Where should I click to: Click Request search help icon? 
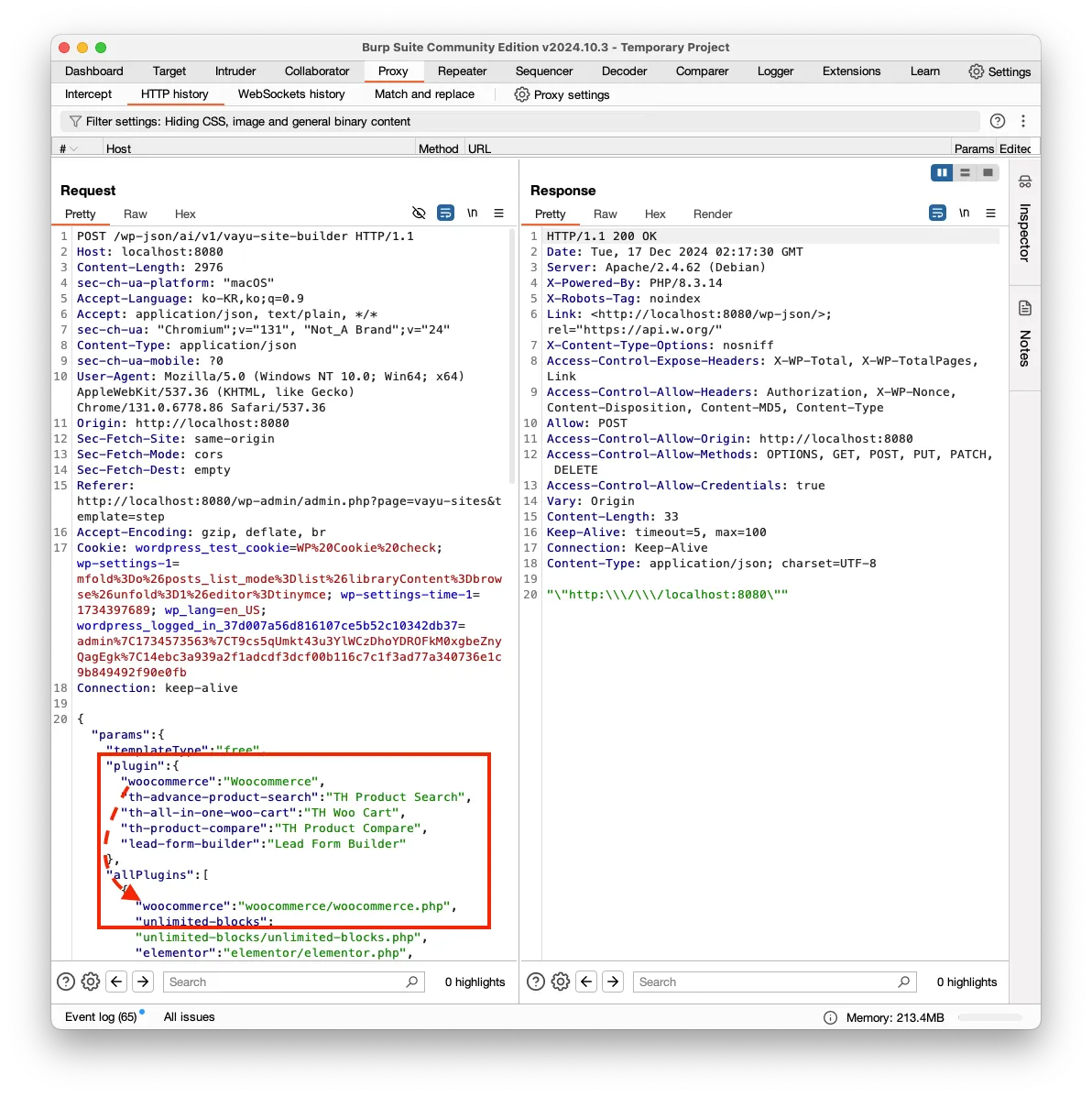pos(66,982)
